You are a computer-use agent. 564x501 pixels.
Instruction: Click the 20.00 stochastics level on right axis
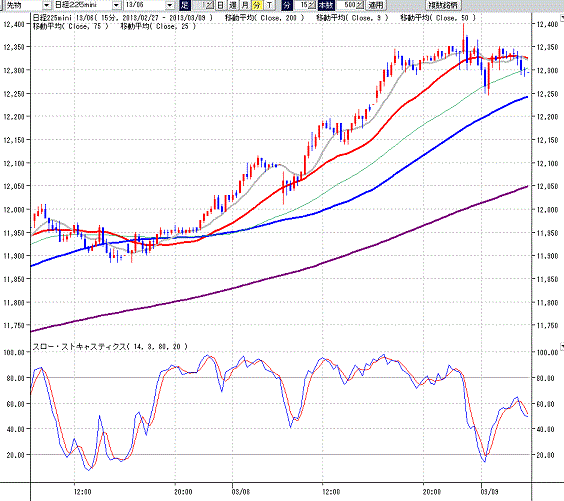545,455
